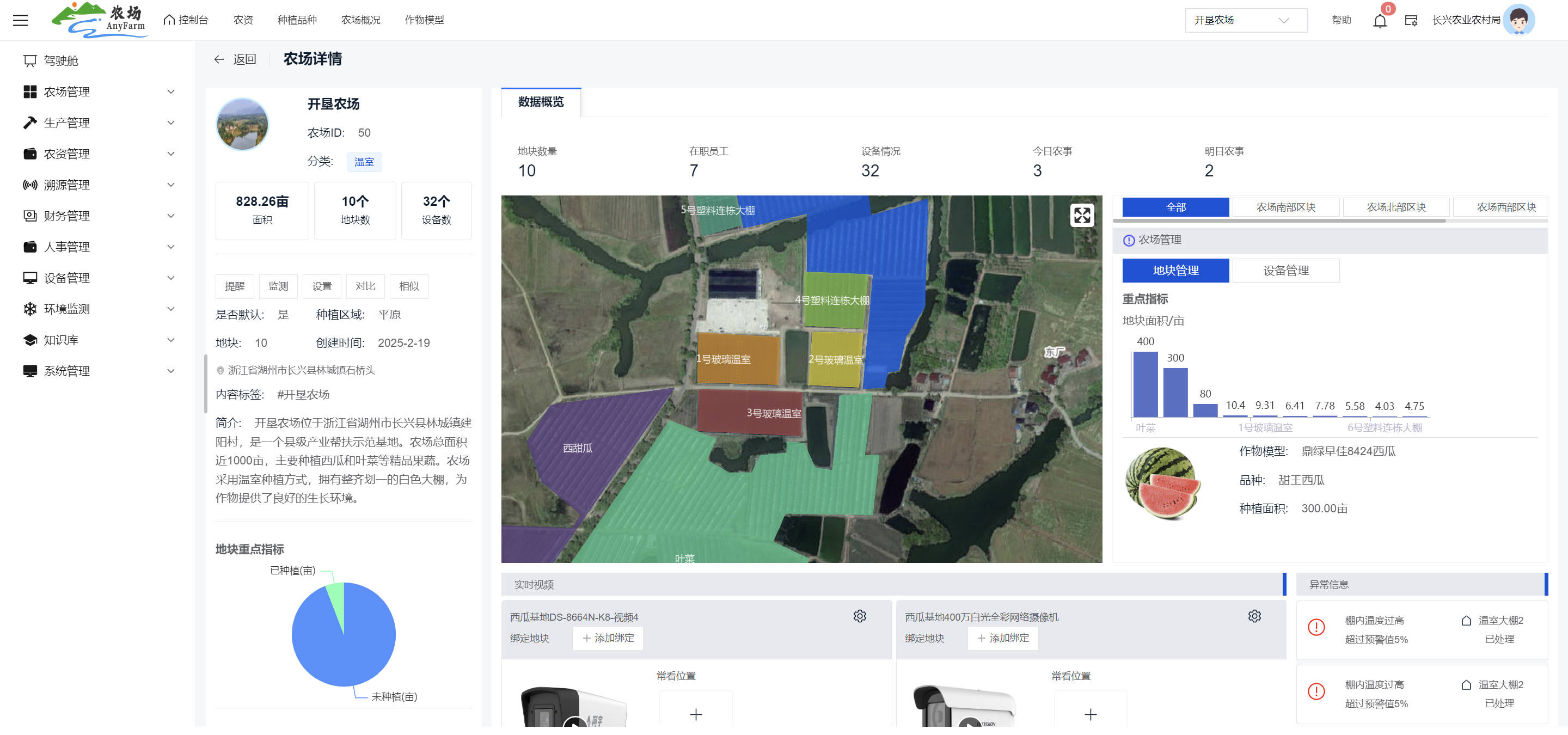The image size is (1568, 735).
Task: Click 添加绑定 for the first video
Action: pyautogui.click(x=608, y=638)
